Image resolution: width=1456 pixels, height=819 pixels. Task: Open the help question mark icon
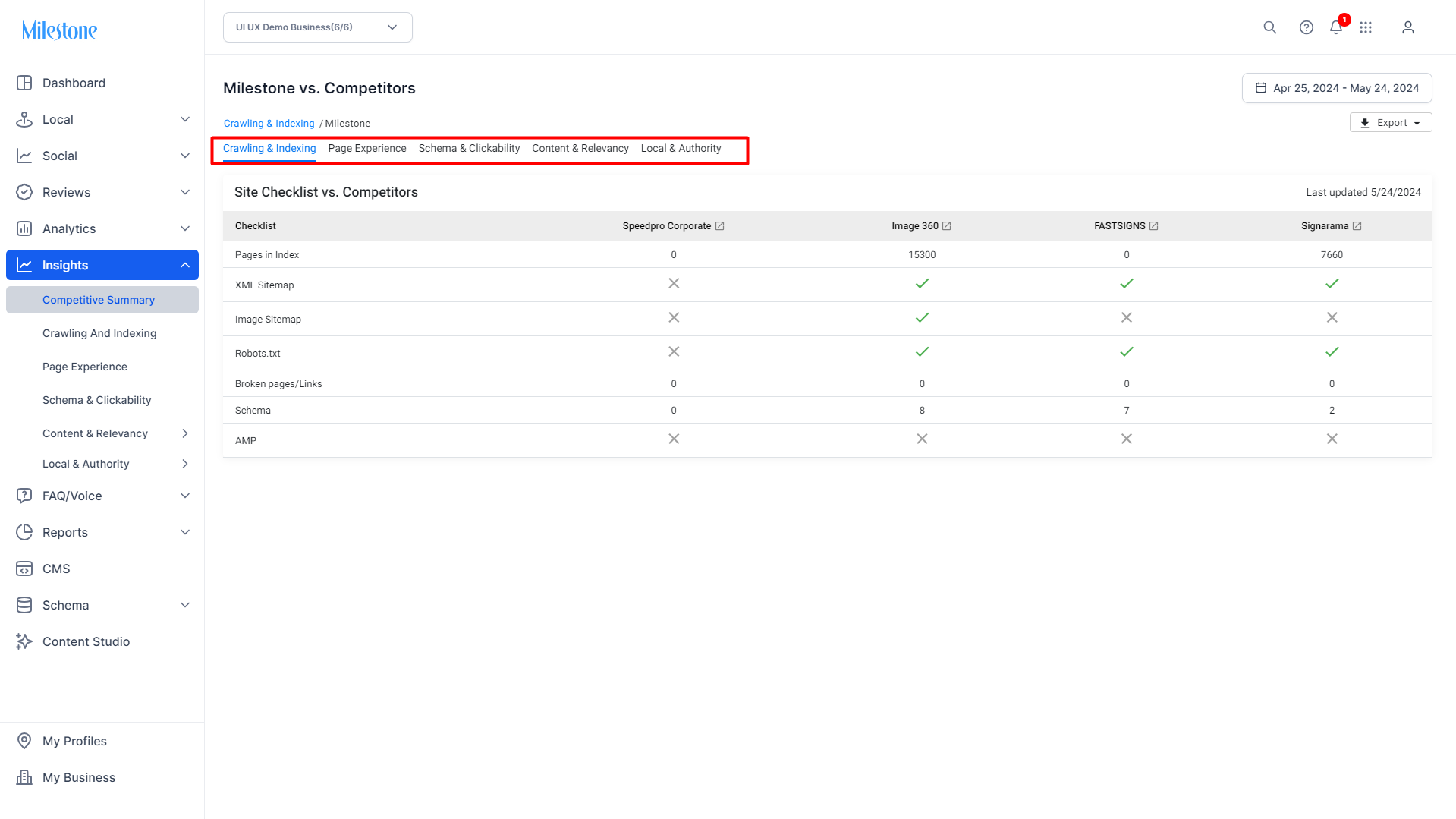click(1306, 27)
